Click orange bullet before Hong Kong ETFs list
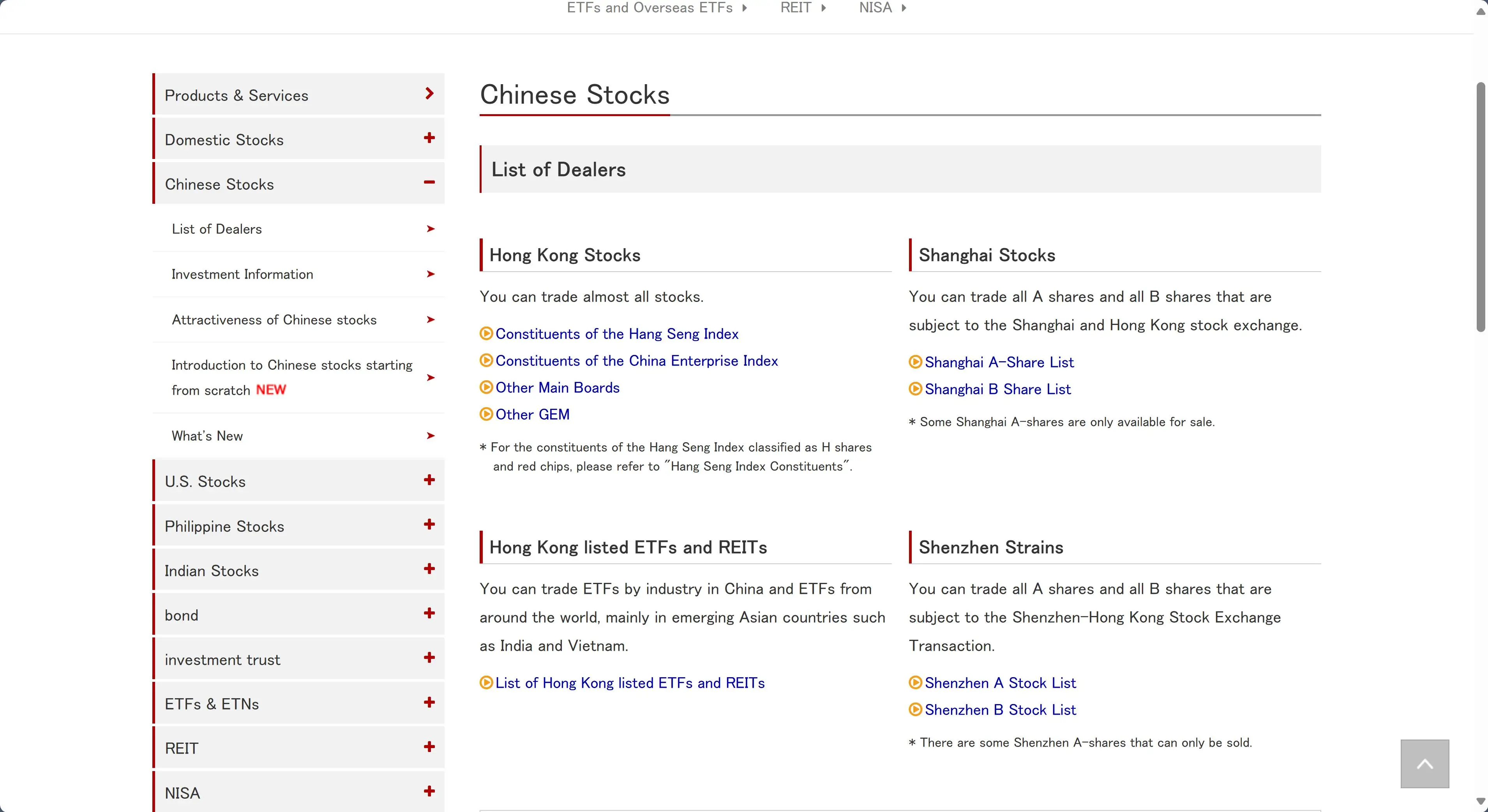The image size is (1488, 812). click(x=486, y=683)
